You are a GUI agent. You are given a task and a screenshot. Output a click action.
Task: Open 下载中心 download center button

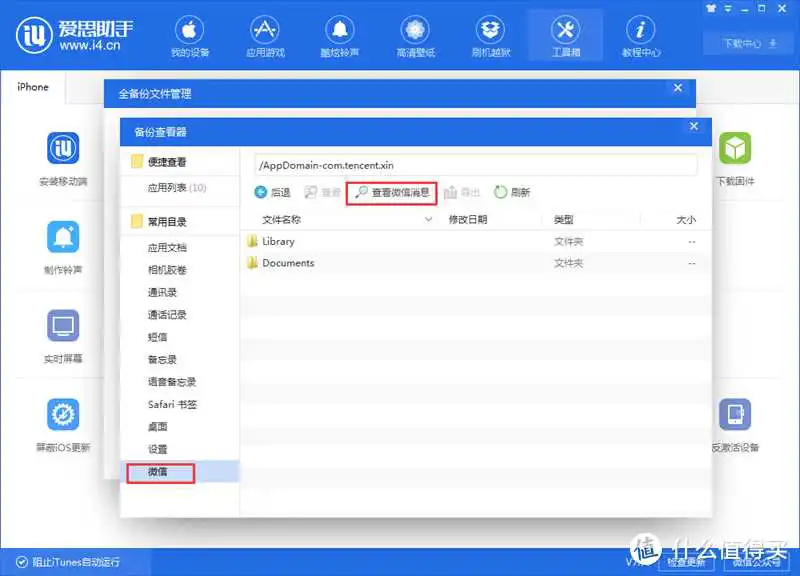click(749, 43)
